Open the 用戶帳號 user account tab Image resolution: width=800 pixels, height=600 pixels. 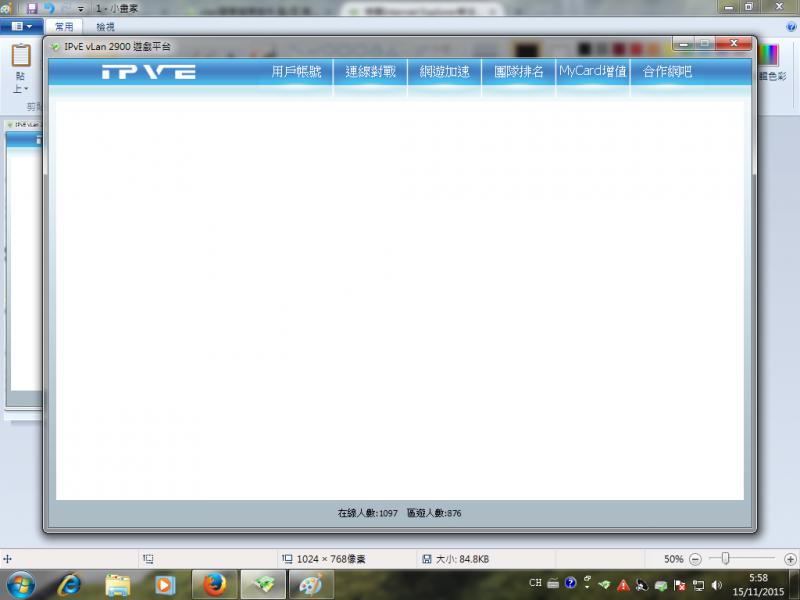(296, 72)
